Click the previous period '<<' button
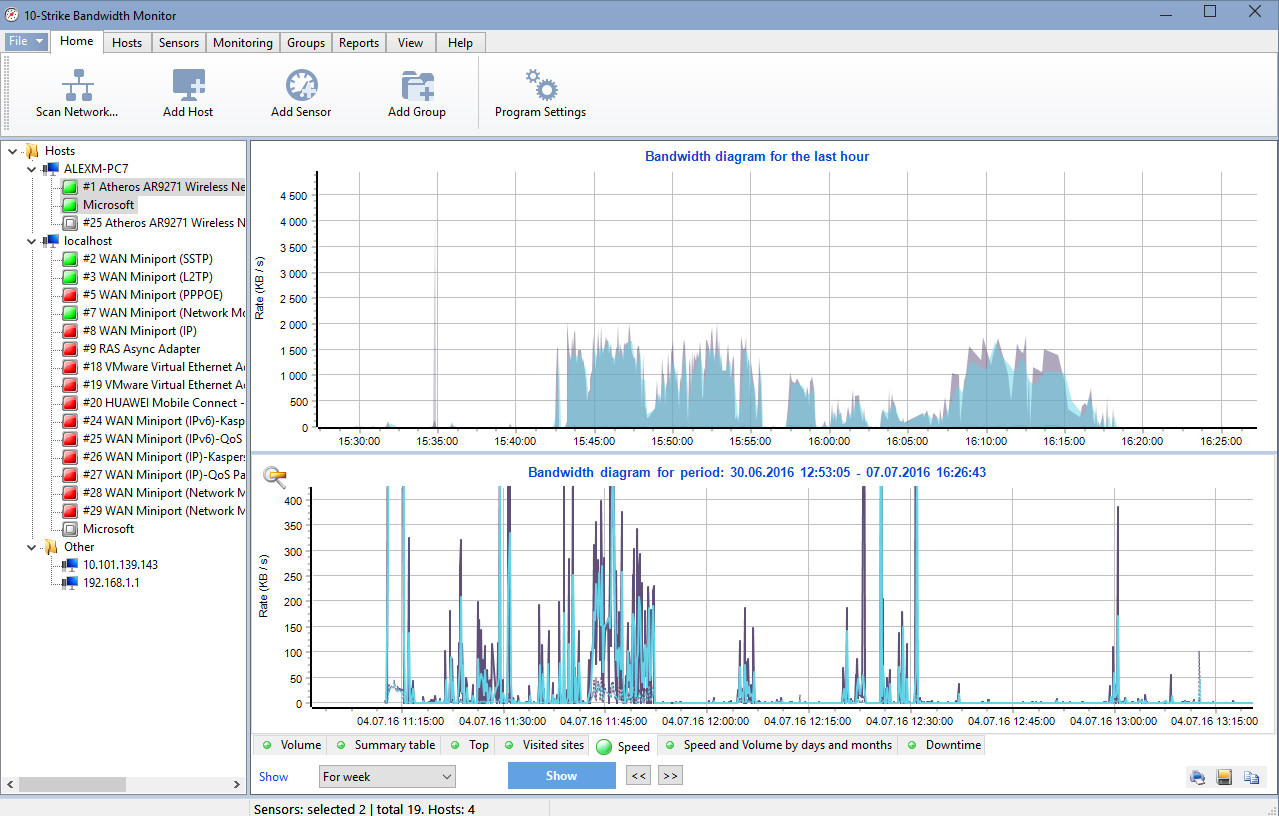Image resolution: width=1279 pixels, height=816 pixels. click(x=638, y=776)
